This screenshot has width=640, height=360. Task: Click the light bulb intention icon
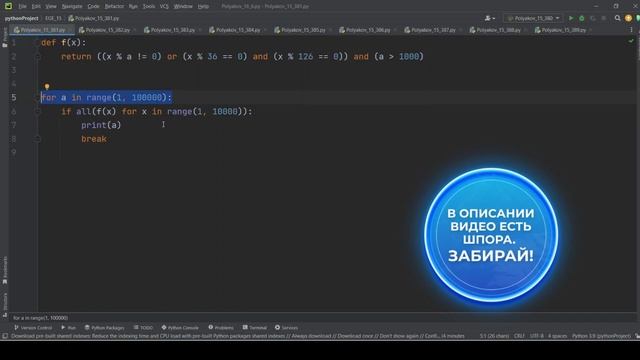pyautogui.click(x=47, y=87)
